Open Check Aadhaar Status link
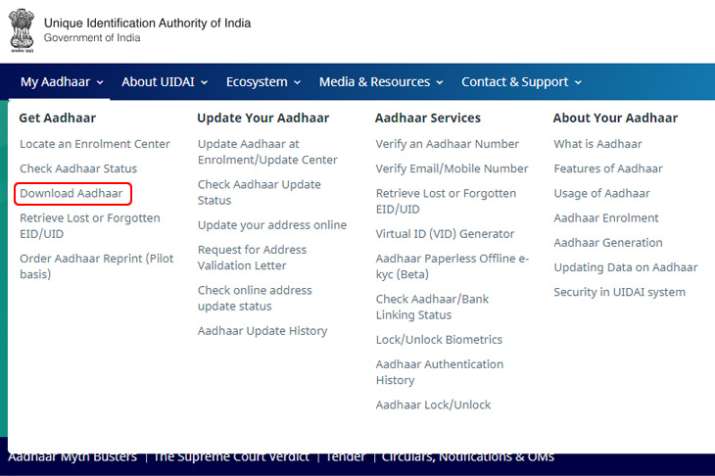The image size is (715, 476). pyautogui.click(x=78, y=169)
